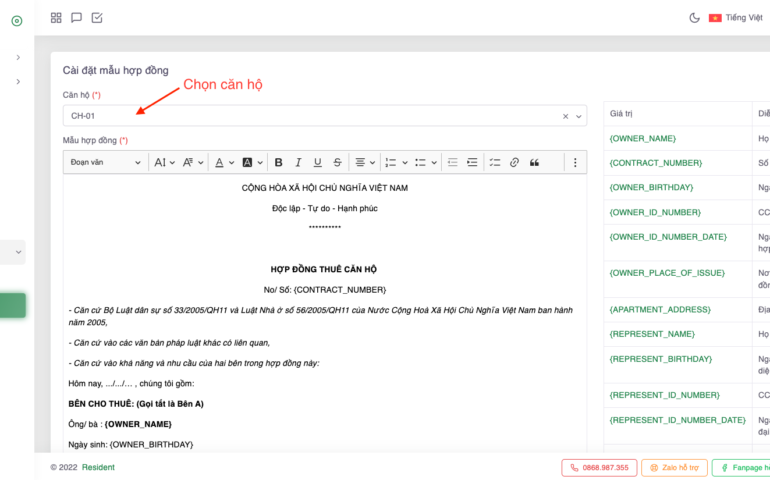
Task: Show more editor toolbar options
Action: click(x=575, y=162)
